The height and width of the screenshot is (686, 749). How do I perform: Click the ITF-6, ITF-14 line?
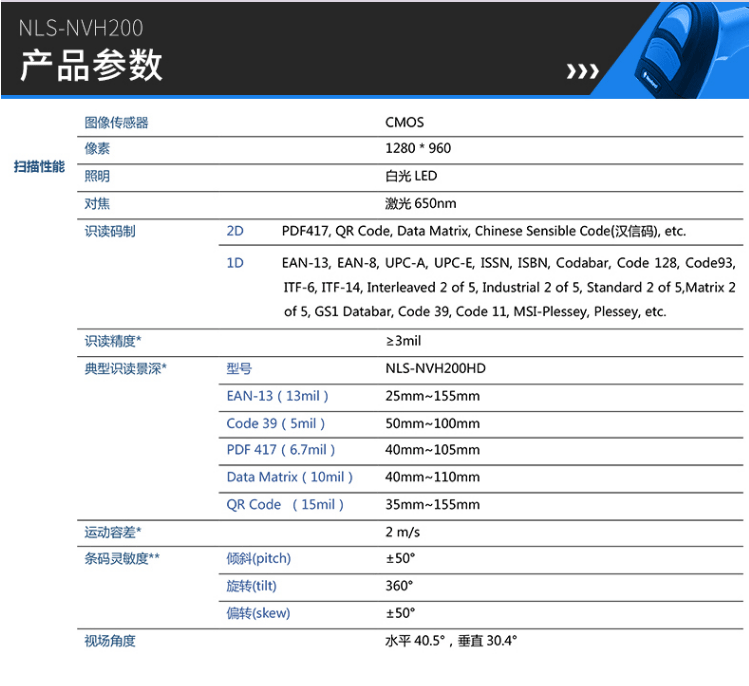point(509,287)
